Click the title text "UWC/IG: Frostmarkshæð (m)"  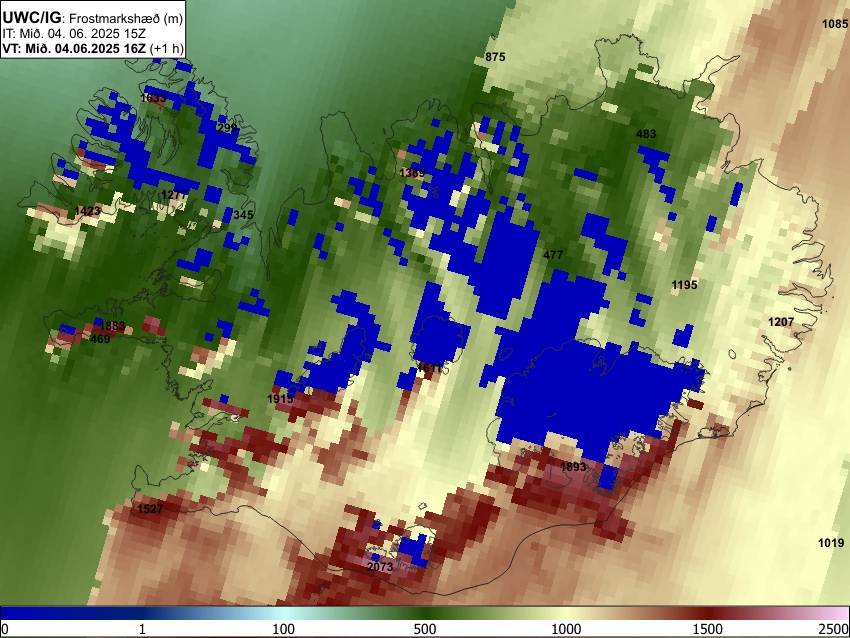(x=93, y=17)
